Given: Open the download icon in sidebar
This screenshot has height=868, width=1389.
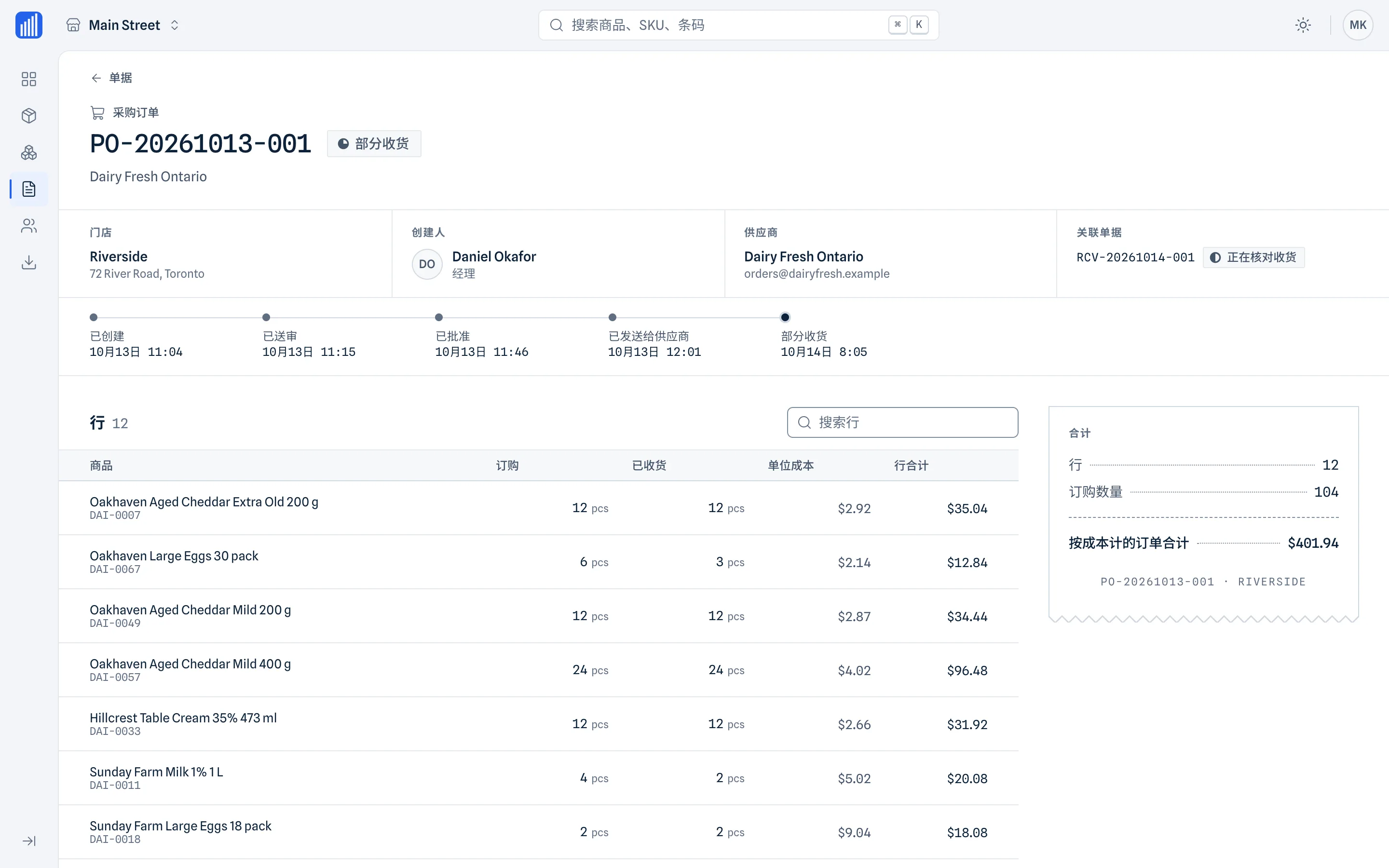Looking at the screenshot, I should pyautogui.click(x=29, y=262).
